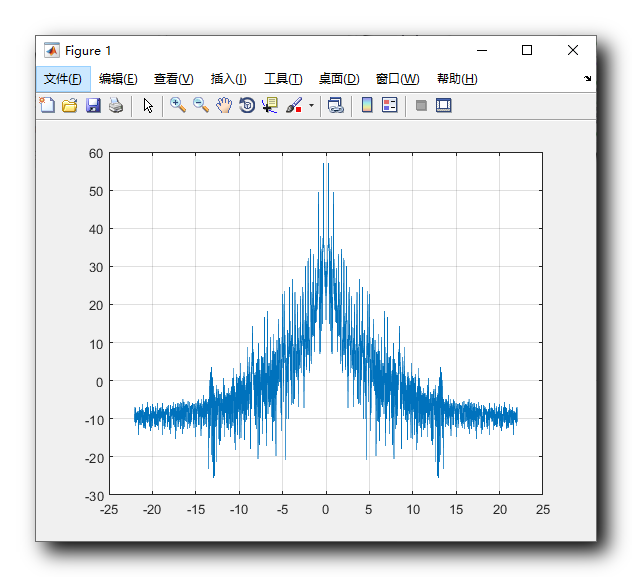Click the Hide Plot Tools gray square icon
Image resolution: width=632 pixels, height=577 pixels.
click(x=421, y=106)
